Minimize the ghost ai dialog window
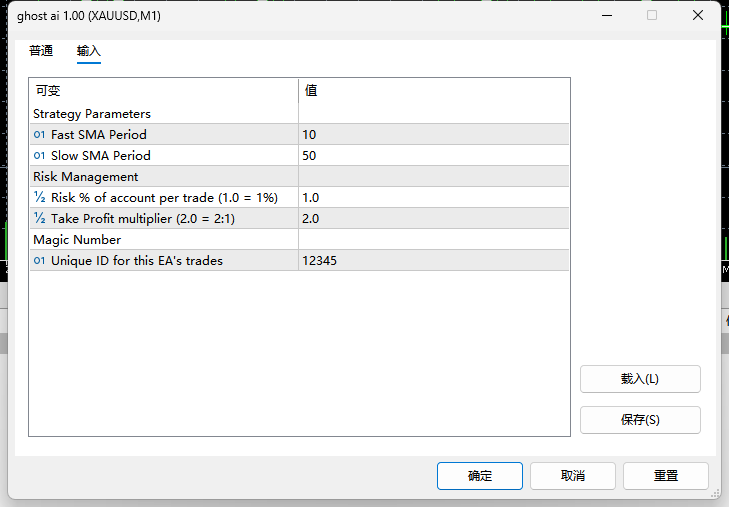The image size is (729, 507). [607, 15]
